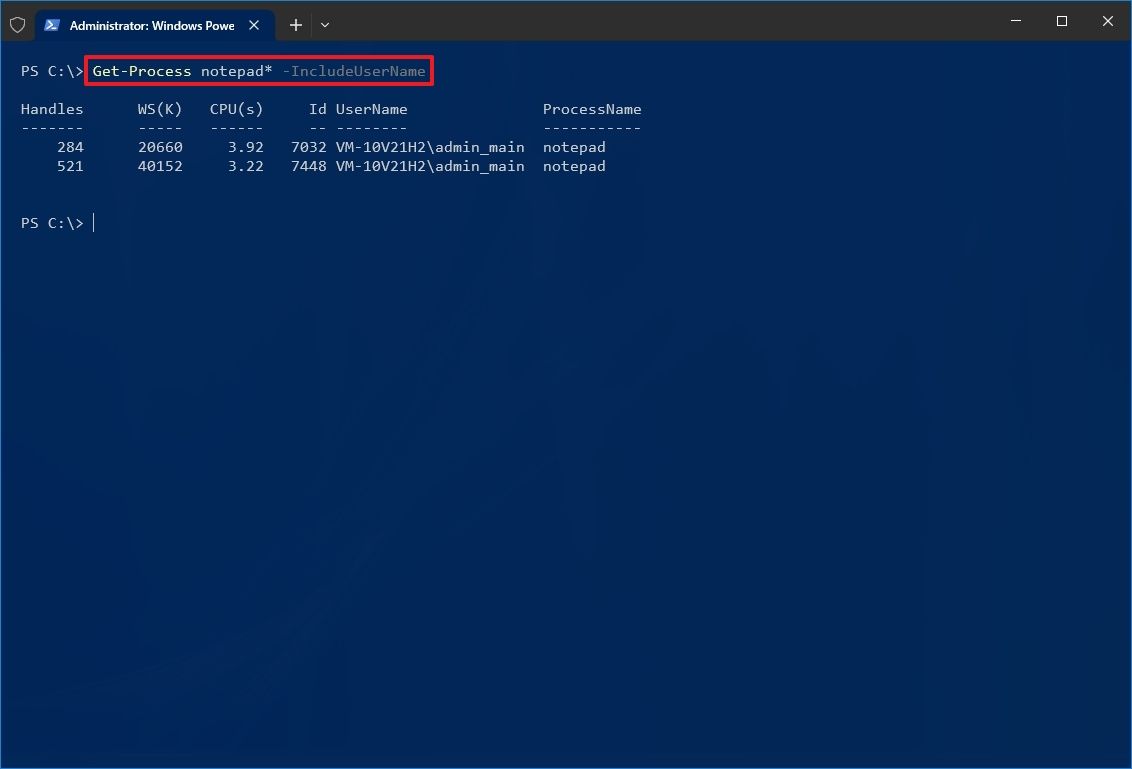1132x769 pixels.
Task: Click the username VM-10V21H2\admin_main
Action: [x=430, y=147]
